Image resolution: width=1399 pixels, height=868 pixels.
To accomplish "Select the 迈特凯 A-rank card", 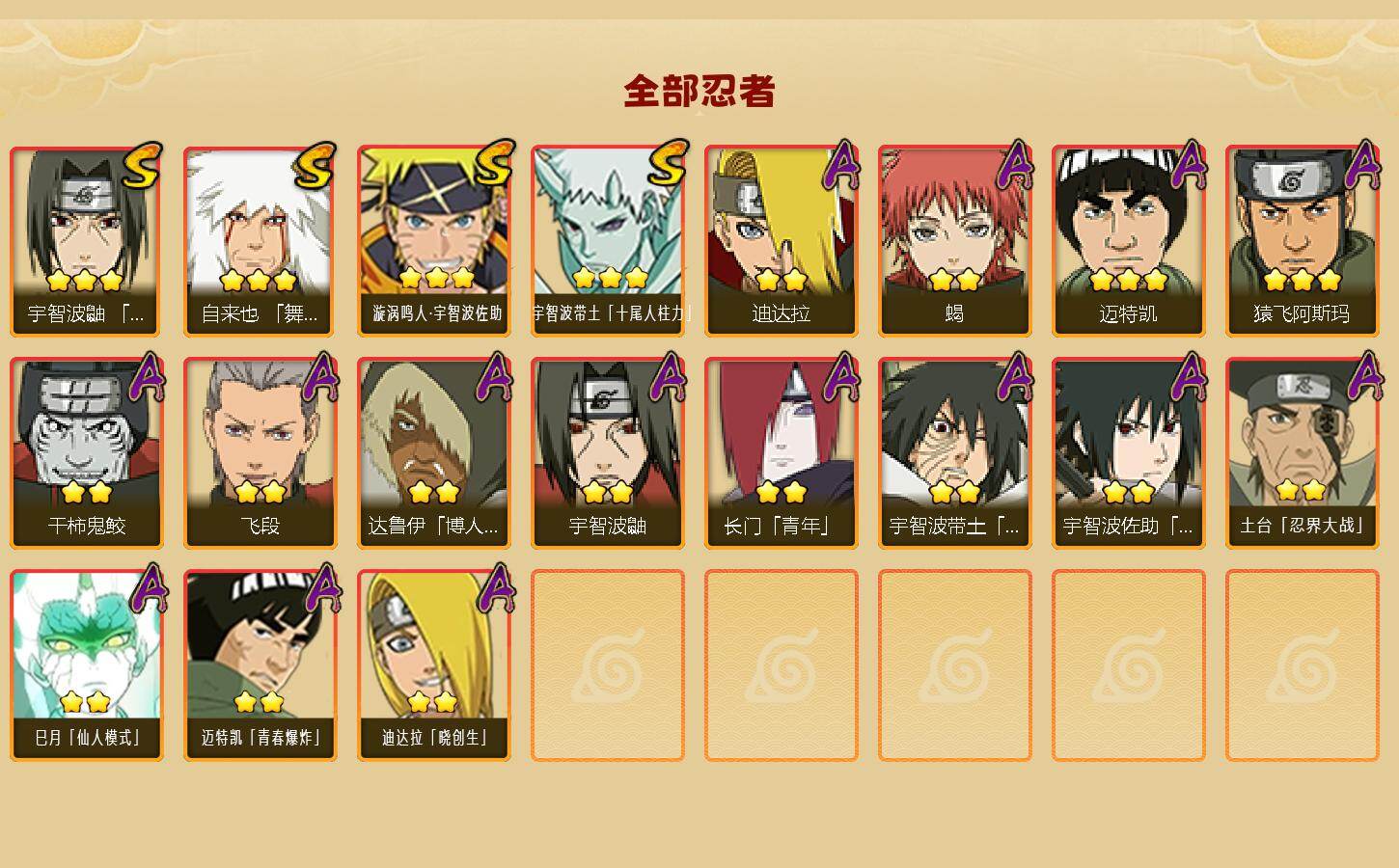I will (1129, 241).
